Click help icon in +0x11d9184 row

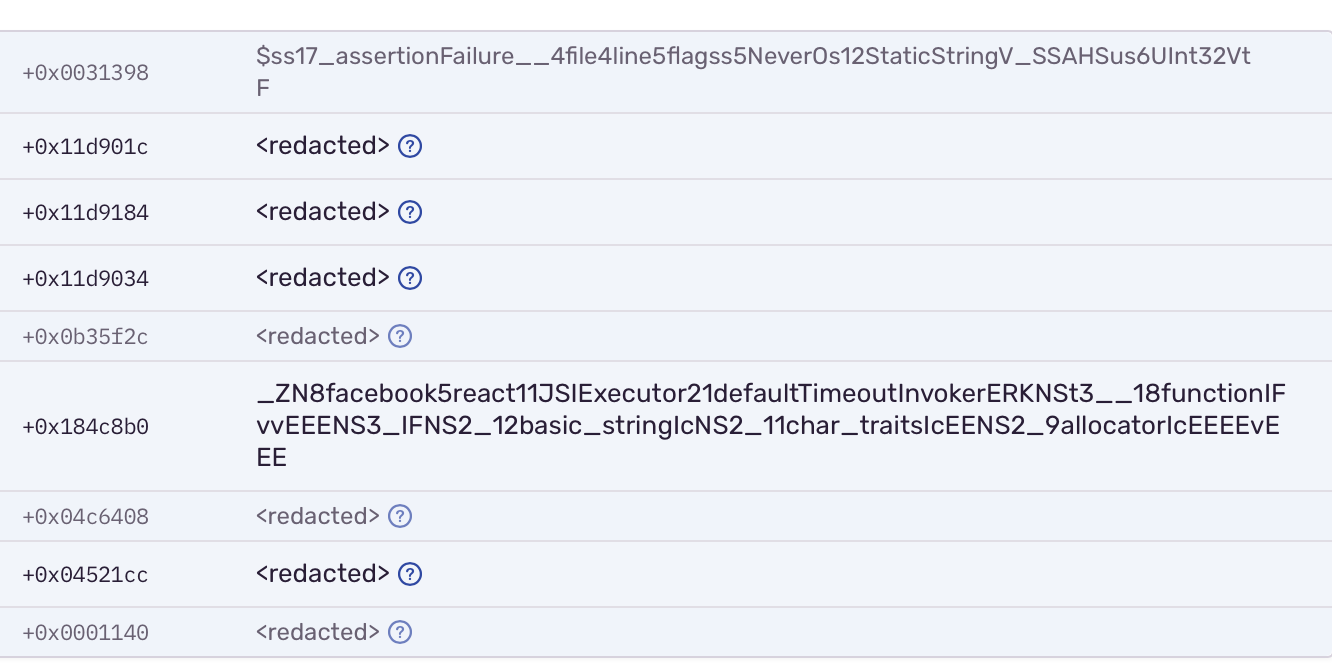(410, 212)
